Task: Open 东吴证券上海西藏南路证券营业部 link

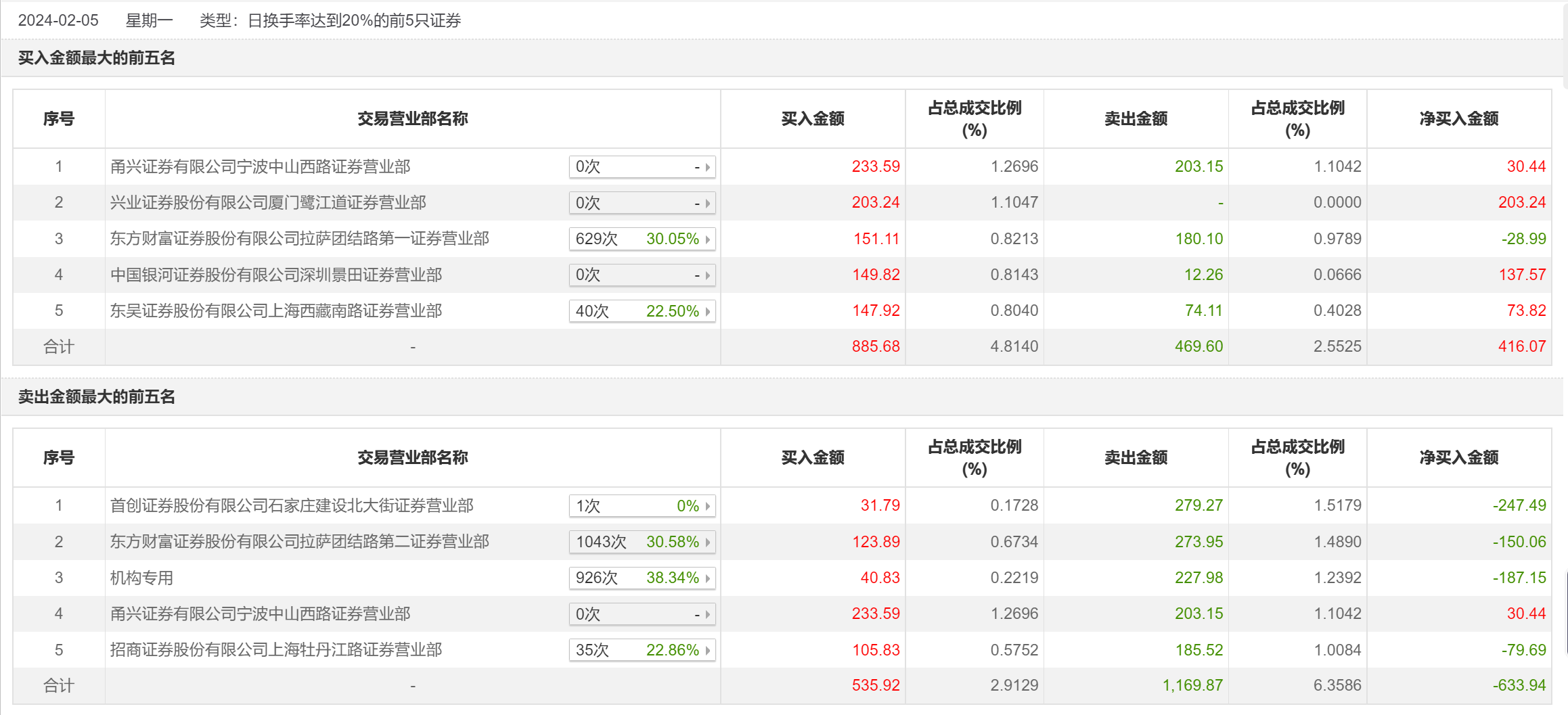Action: [276, 311]
